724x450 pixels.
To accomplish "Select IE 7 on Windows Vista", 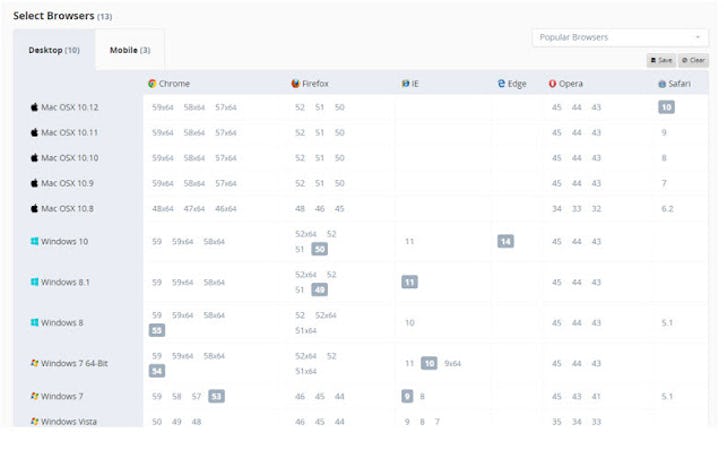I will (x=437, y=421).
